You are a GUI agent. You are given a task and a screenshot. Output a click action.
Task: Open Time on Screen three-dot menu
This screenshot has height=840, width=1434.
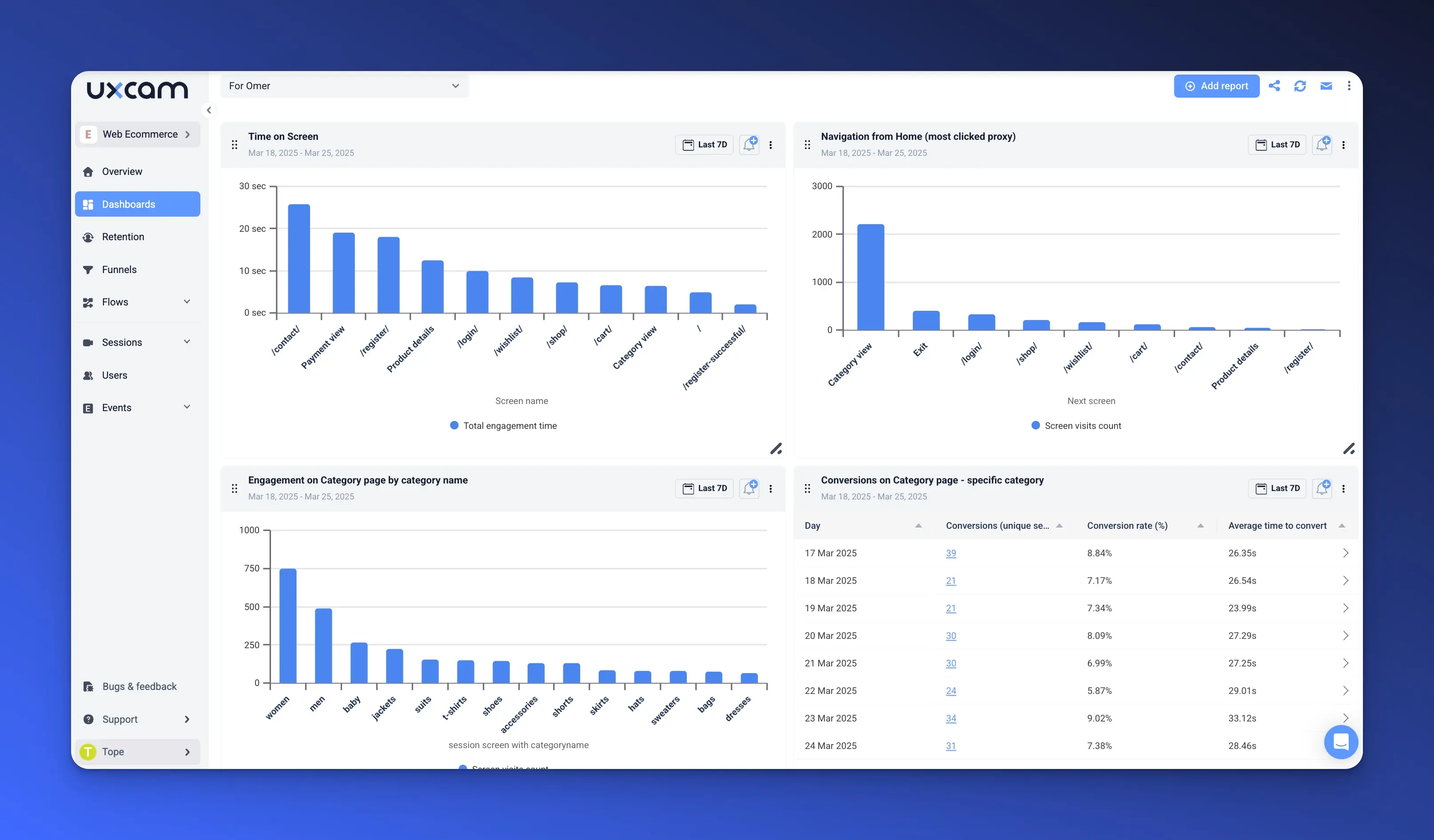coord(770,145)
